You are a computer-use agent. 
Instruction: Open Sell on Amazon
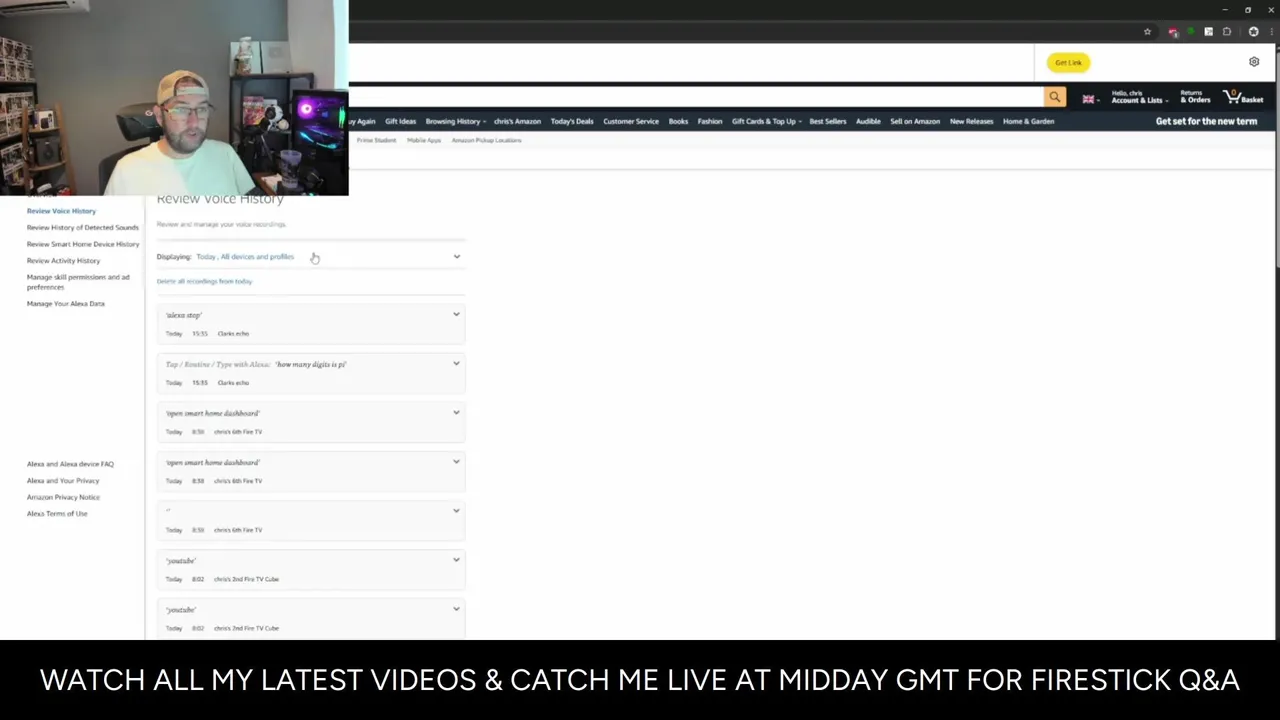point(915,121)
